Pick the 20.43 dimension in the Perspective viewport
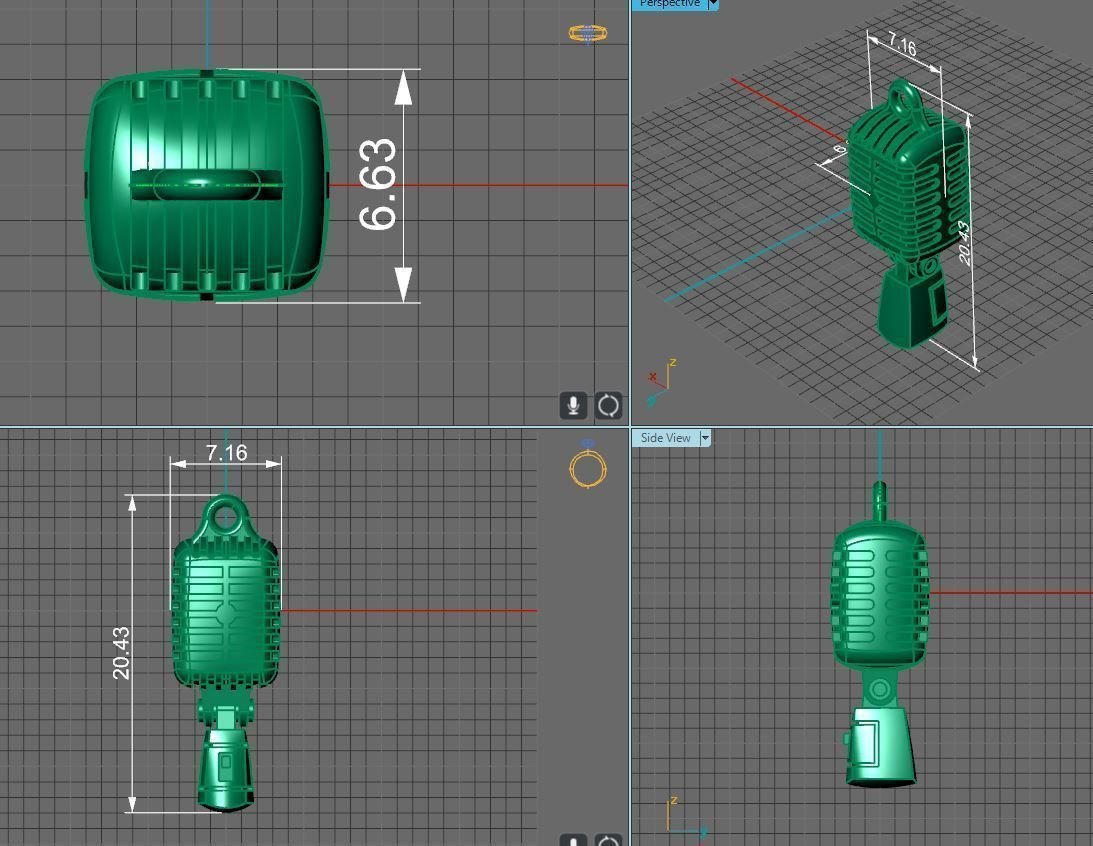 pyautogui.click(x=965, y=242)
